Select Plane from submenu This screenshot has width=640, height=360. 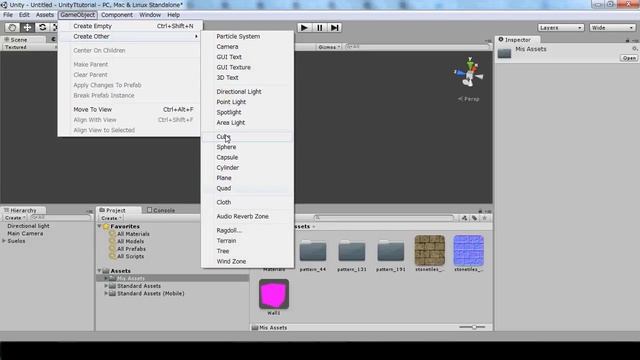click(x=247, y=178)
